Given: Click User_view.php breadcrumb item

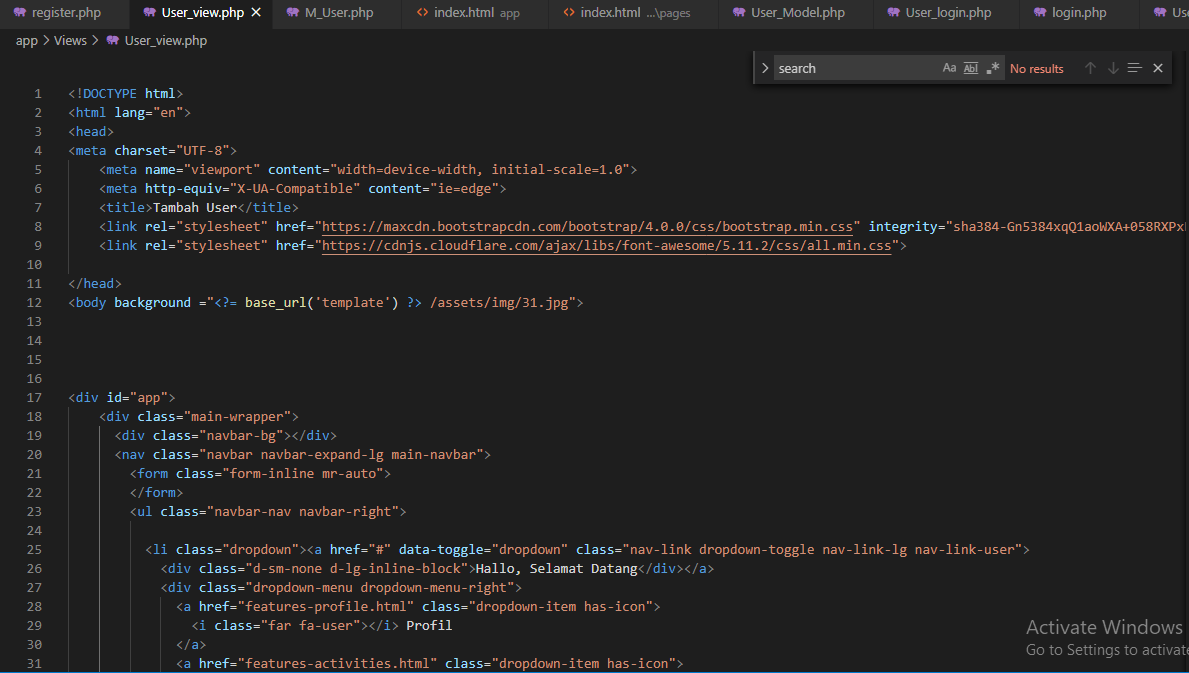Looking at the screenshot, I should point(165,41).
